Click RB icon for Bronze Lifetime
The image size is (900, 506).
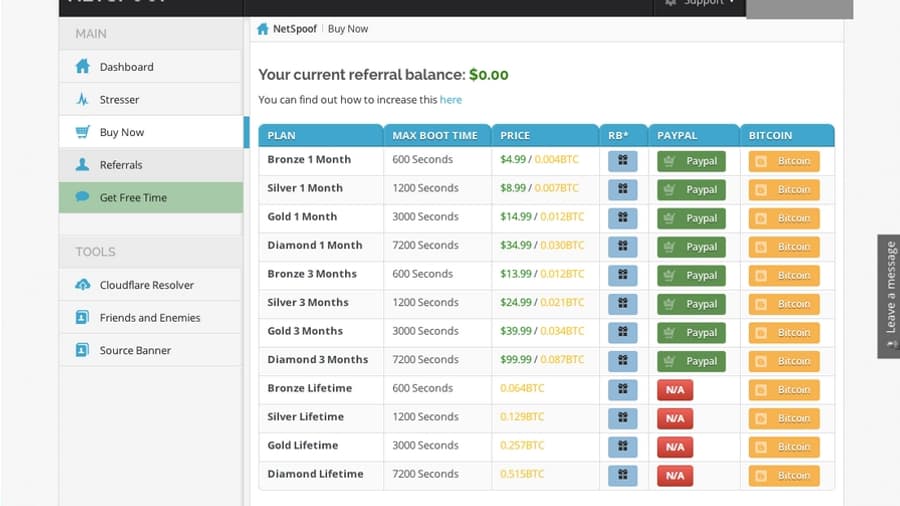(x=623, y=390)
